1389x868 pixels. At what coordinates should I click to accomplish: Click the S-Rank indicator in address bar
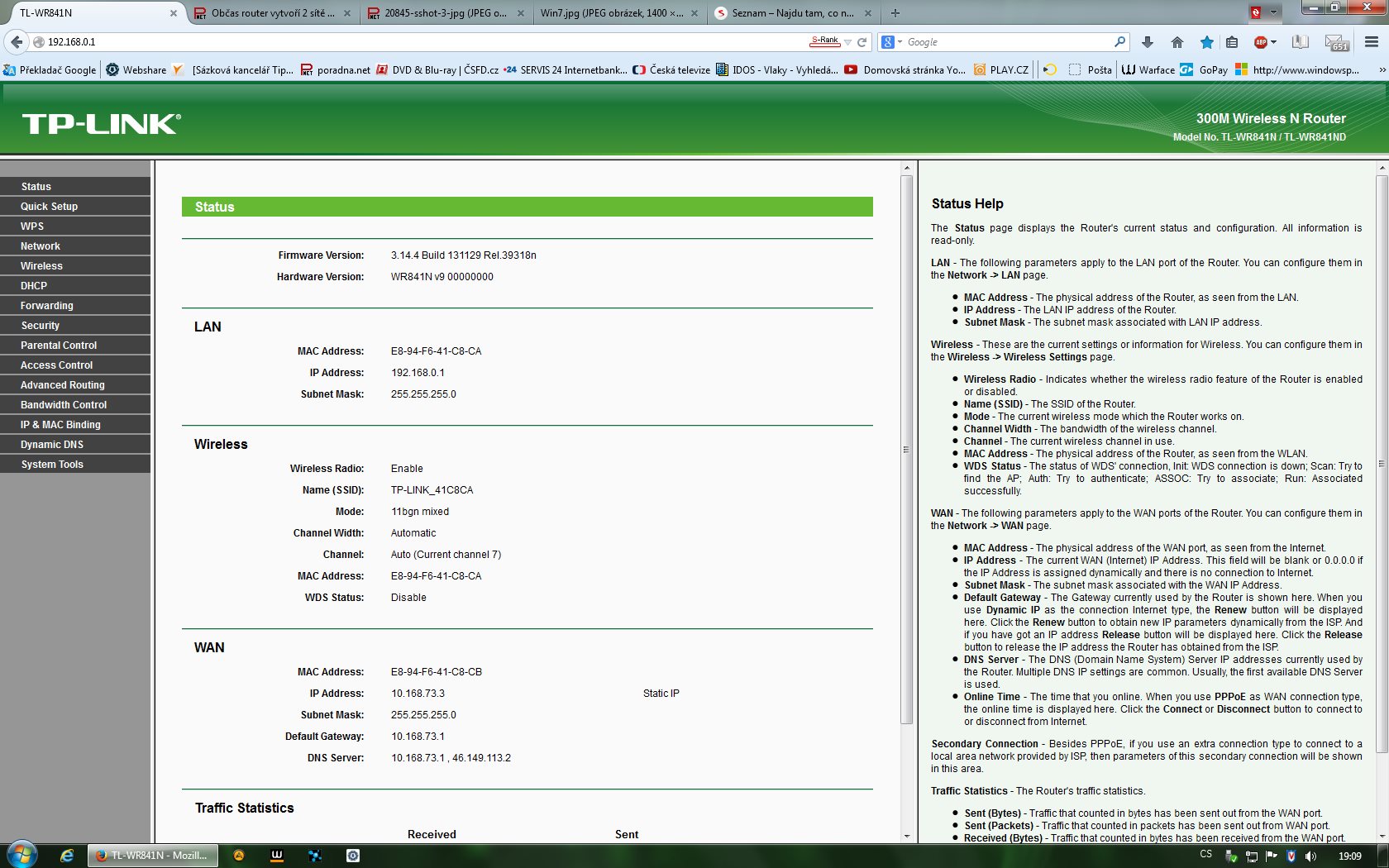pos(825,41)
